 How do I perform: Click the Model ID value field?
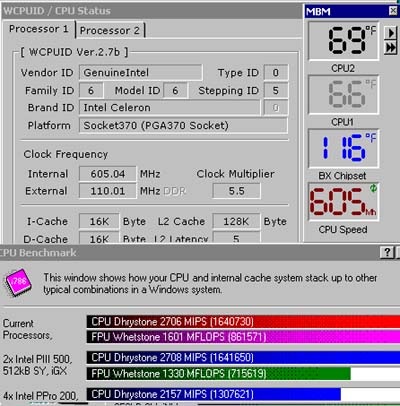[x=175, y=90]
